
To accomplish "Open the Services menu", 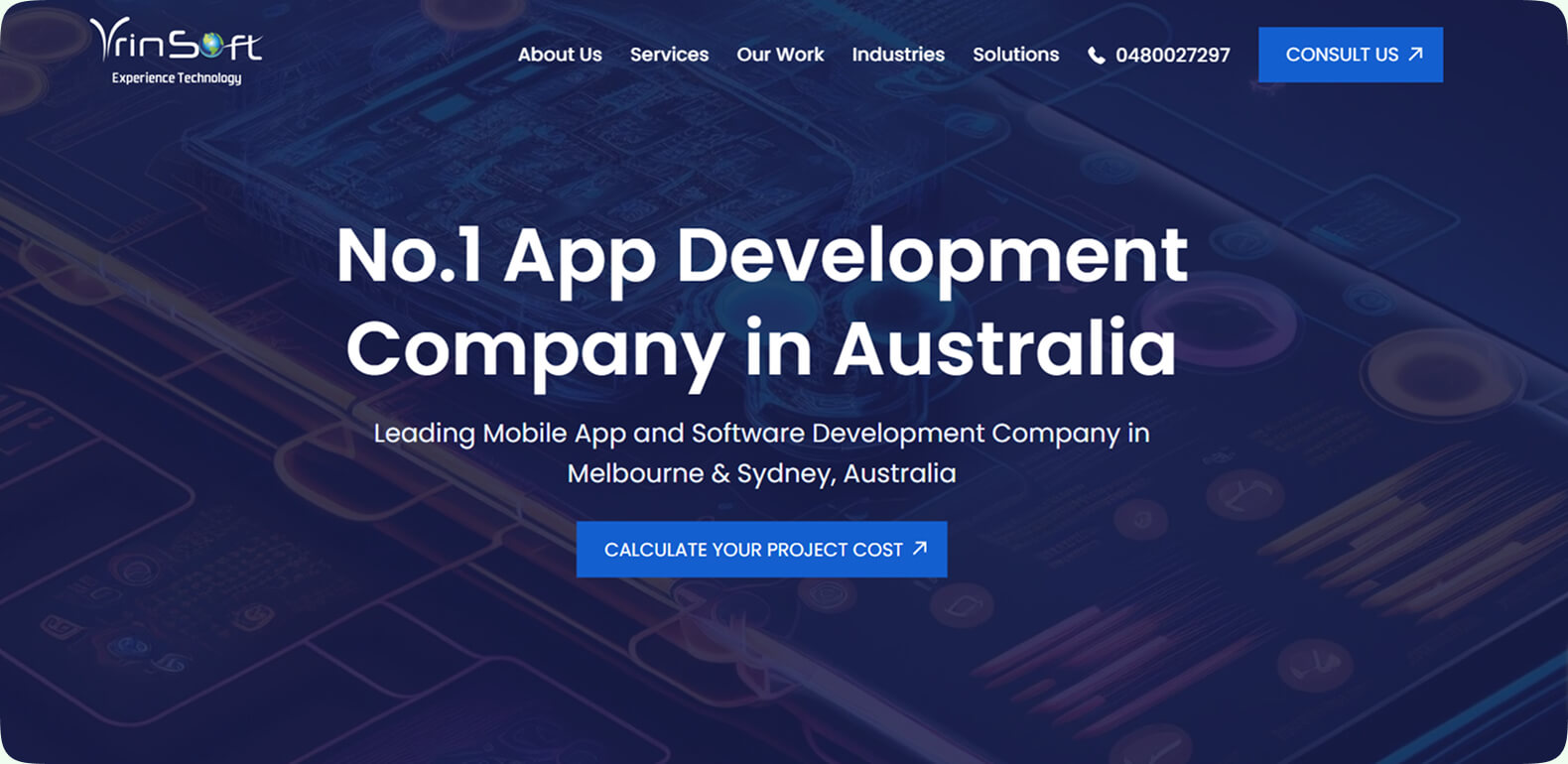I will tap(669, 55).
